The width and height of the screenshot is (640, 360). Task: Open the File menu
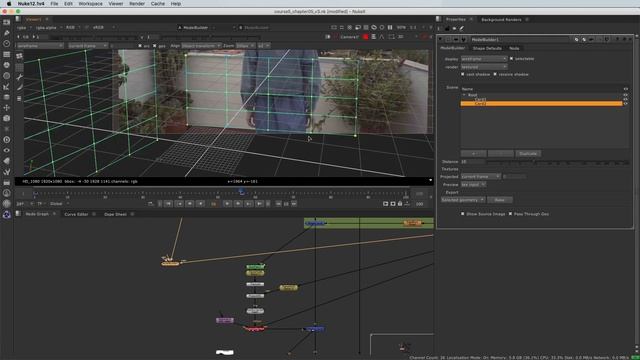click(x=54, y=4)
